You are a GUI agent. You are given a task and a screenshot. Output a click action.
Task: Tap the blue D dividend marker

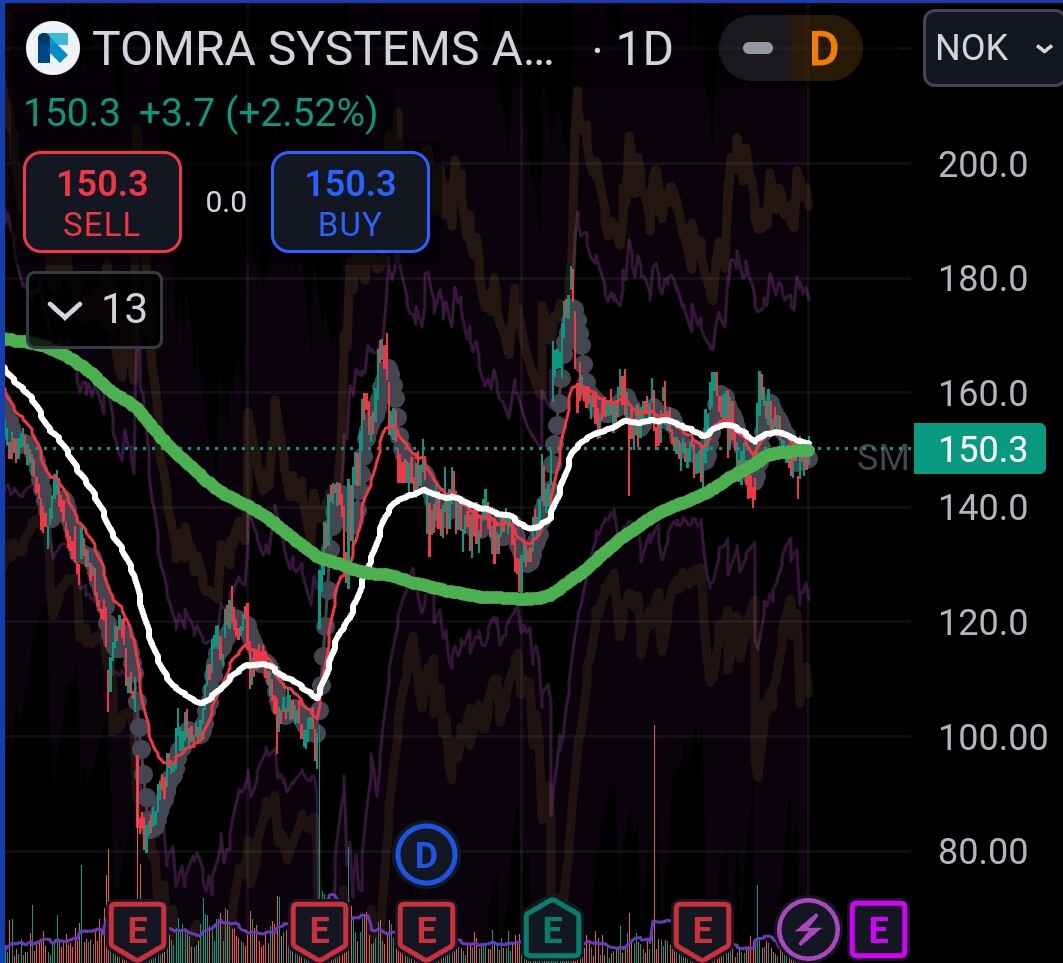click(x=426, y=854)
